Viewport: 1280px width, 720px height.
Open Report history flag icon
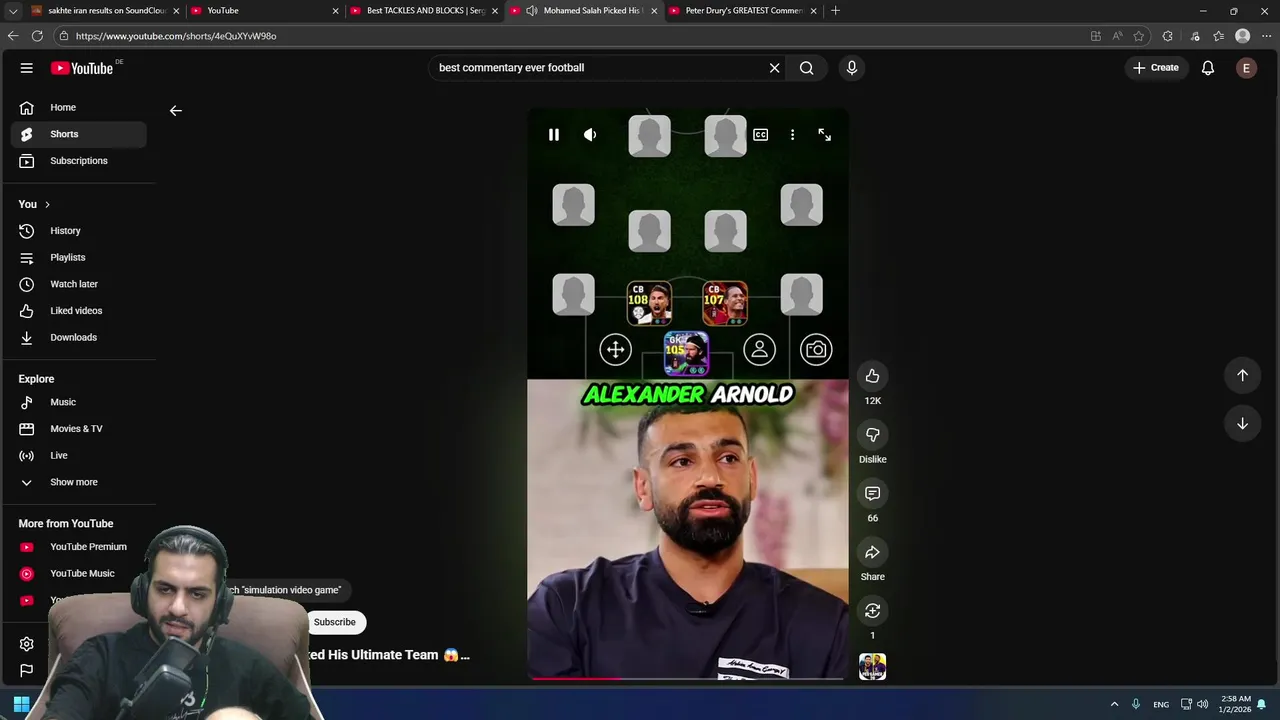pyautogui.click(x=27, y=671)
